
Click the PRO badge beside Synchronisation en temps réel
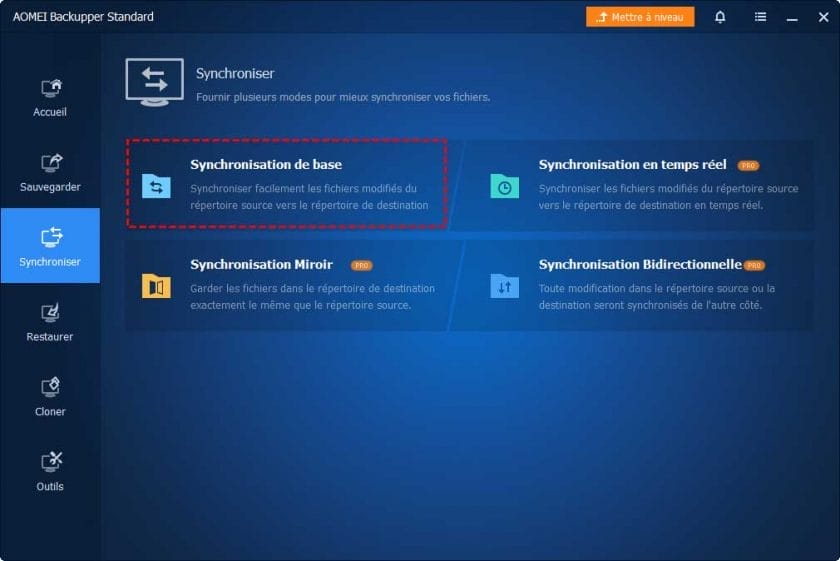[747, 165]
